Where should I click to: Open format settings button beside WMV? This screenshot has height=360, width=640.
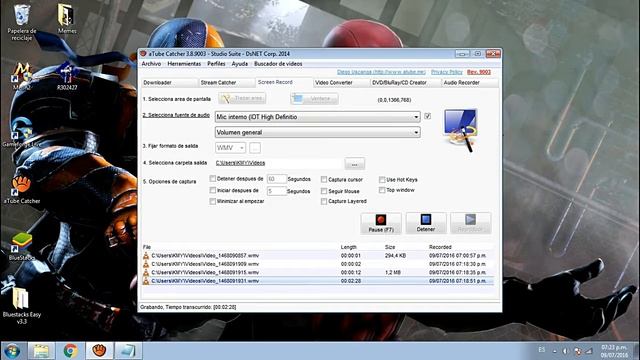point(255,148)
